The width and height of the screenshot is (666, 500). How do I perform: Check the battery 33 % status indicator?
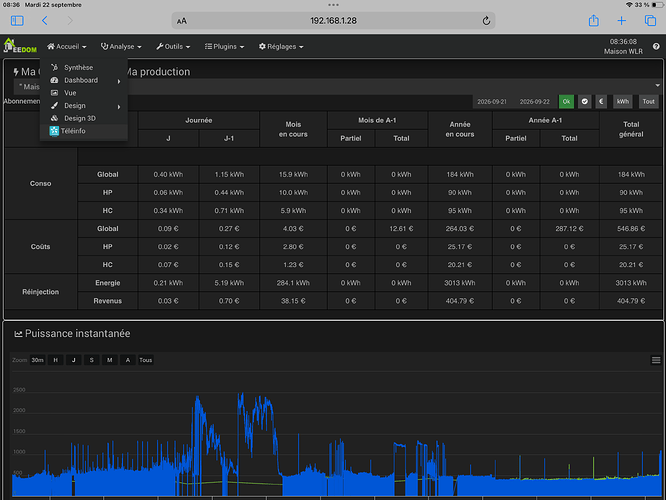649,5
